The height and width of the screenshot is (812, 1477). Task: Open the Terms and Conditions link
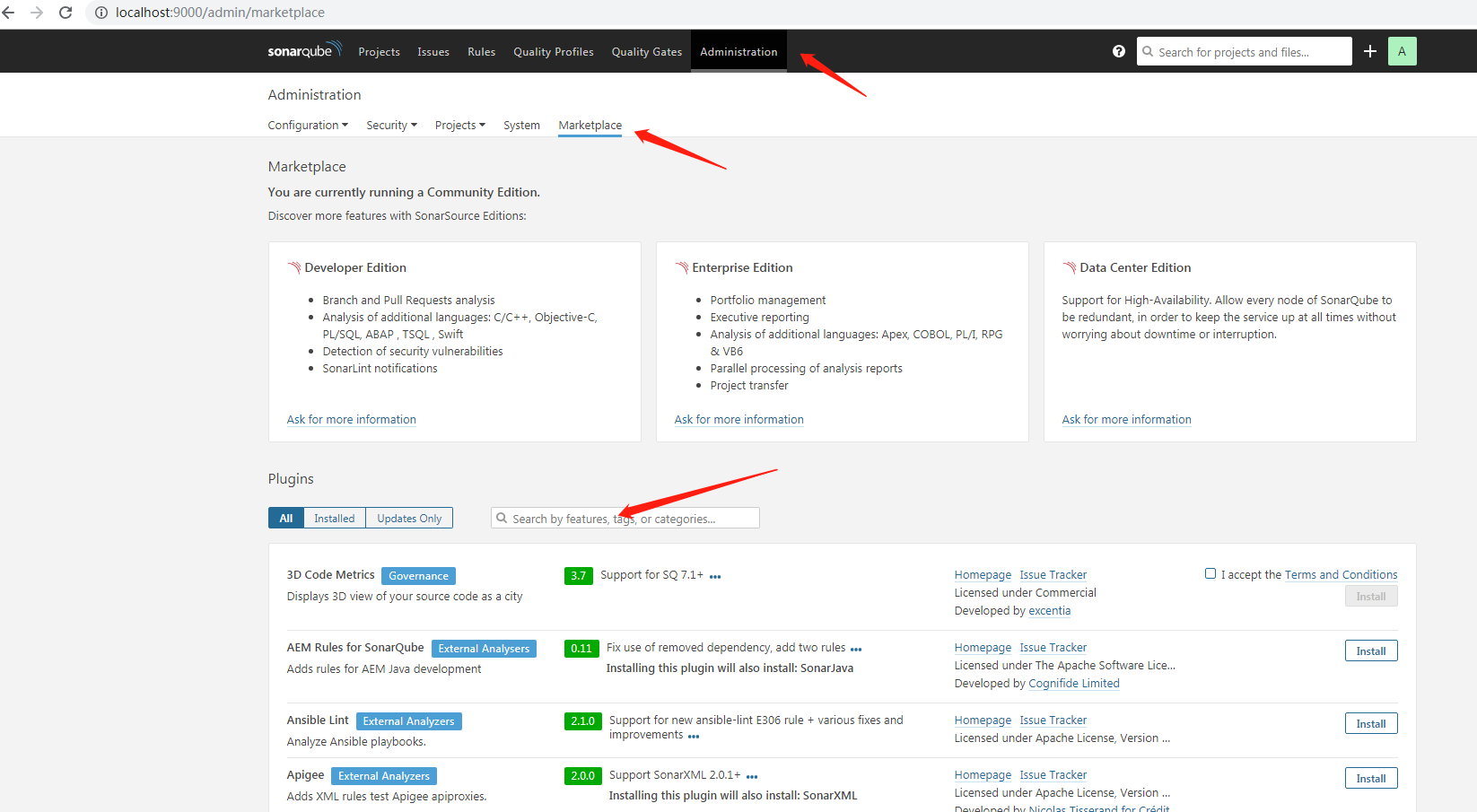(1341, 574)
